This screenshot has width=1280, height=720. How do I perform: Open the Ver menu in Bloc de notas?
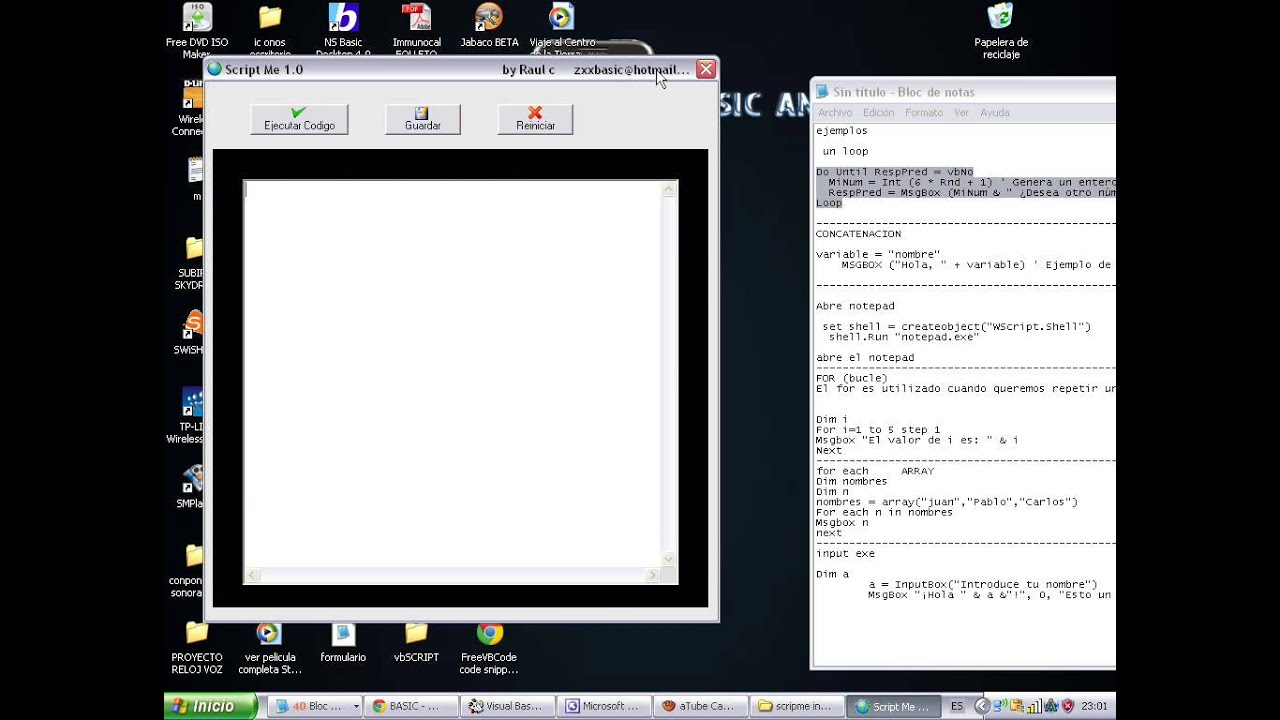click(961, 113)
